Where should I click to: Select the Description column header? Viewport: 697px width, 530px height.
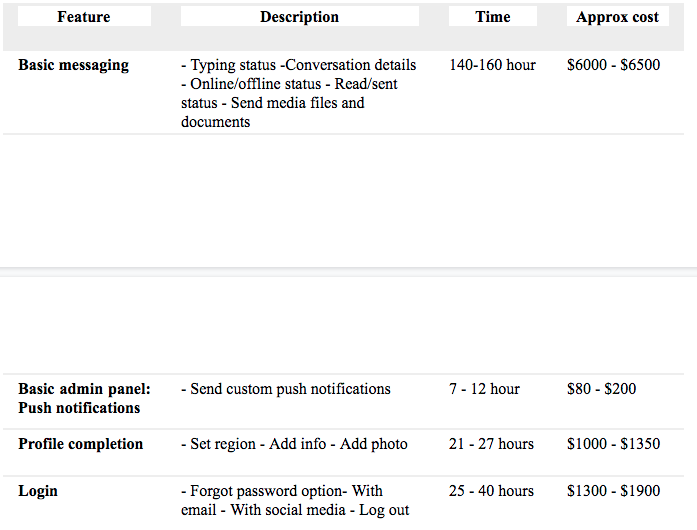click(x=299, y=17)
